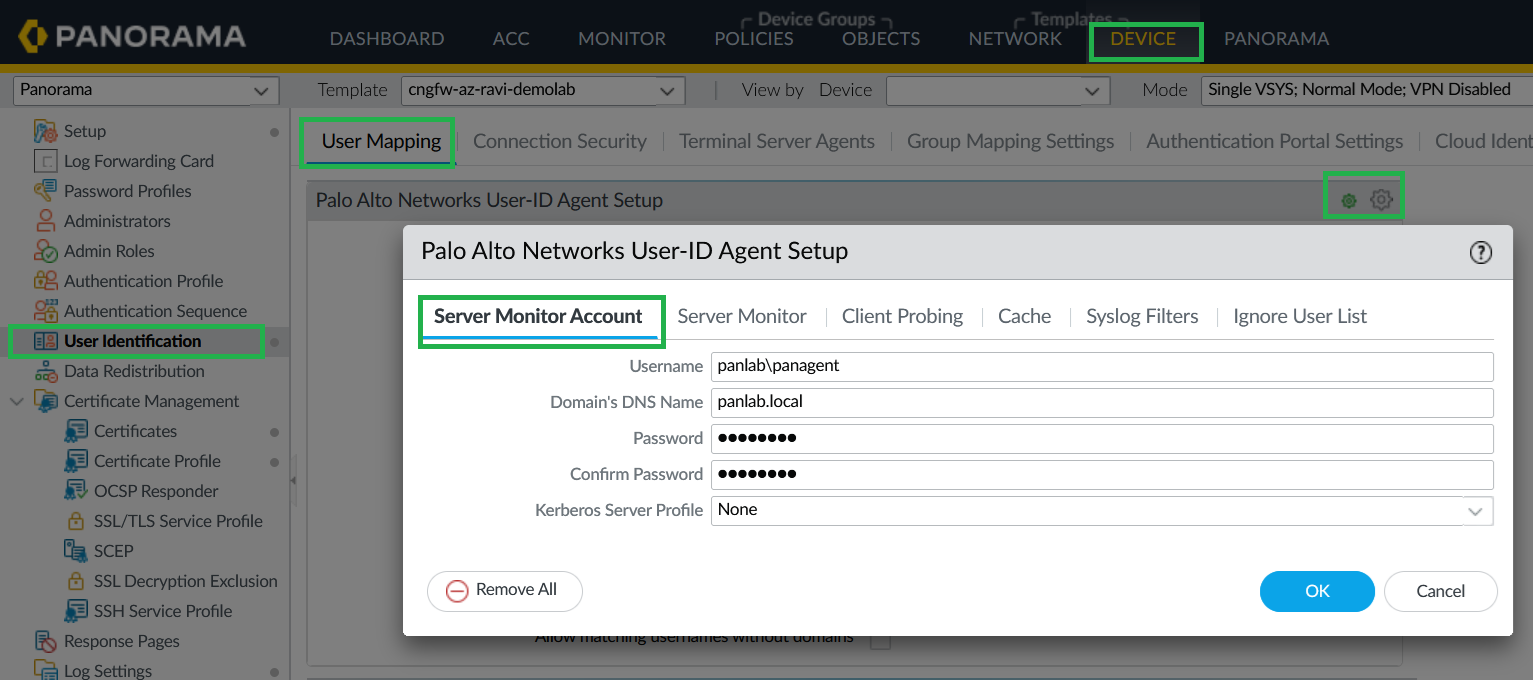The width and height of the screenshot is (1533, 680).
Task: Collapse the Certificate Management tree node
Action: [17, 401]
